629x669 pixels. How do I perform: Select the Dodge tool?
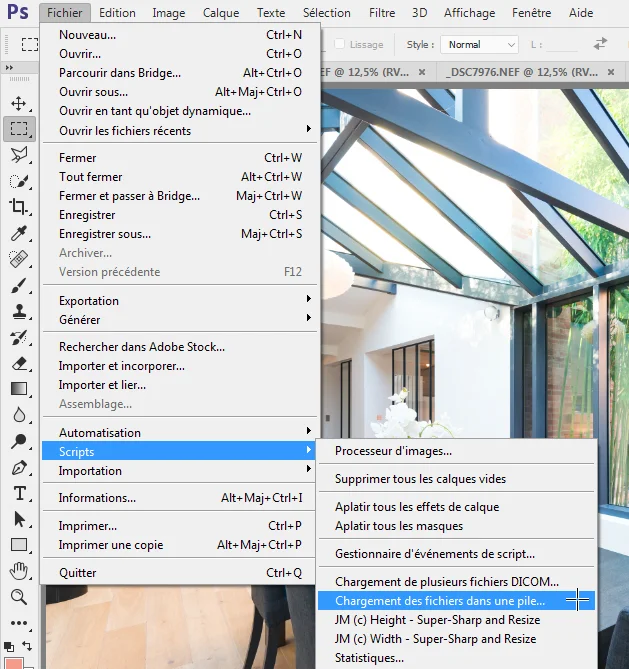coord(19,441)
